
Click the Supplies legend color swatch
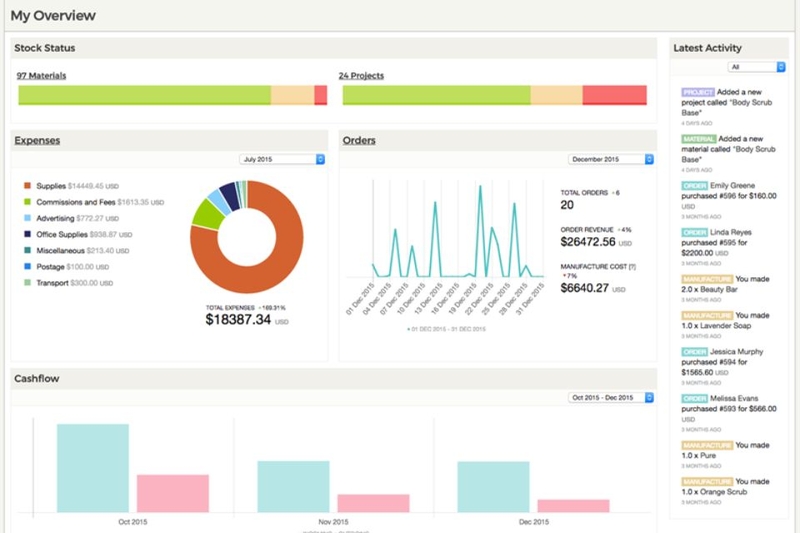28,186
